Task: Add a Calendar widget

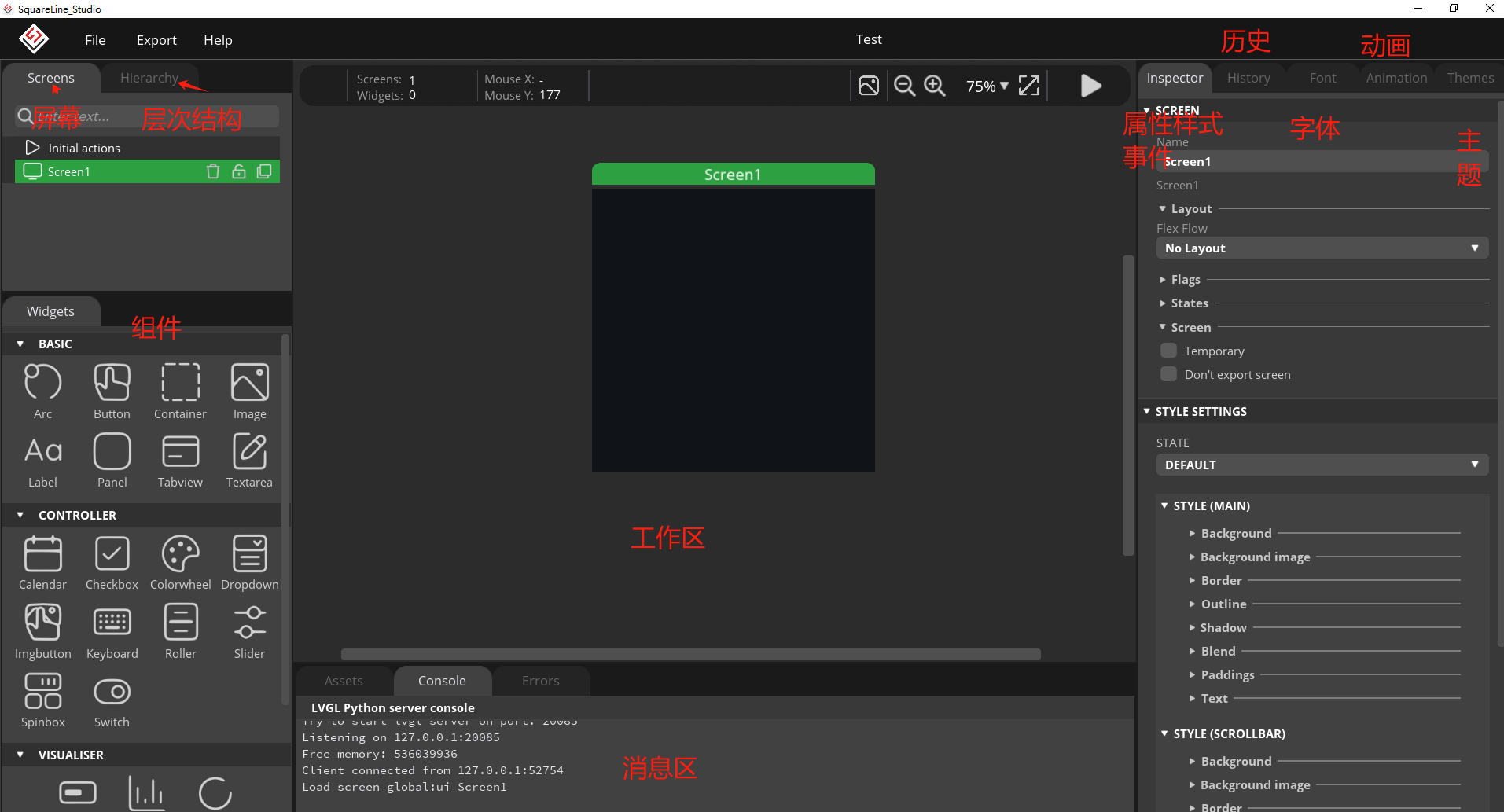Action: coord(42,562)
